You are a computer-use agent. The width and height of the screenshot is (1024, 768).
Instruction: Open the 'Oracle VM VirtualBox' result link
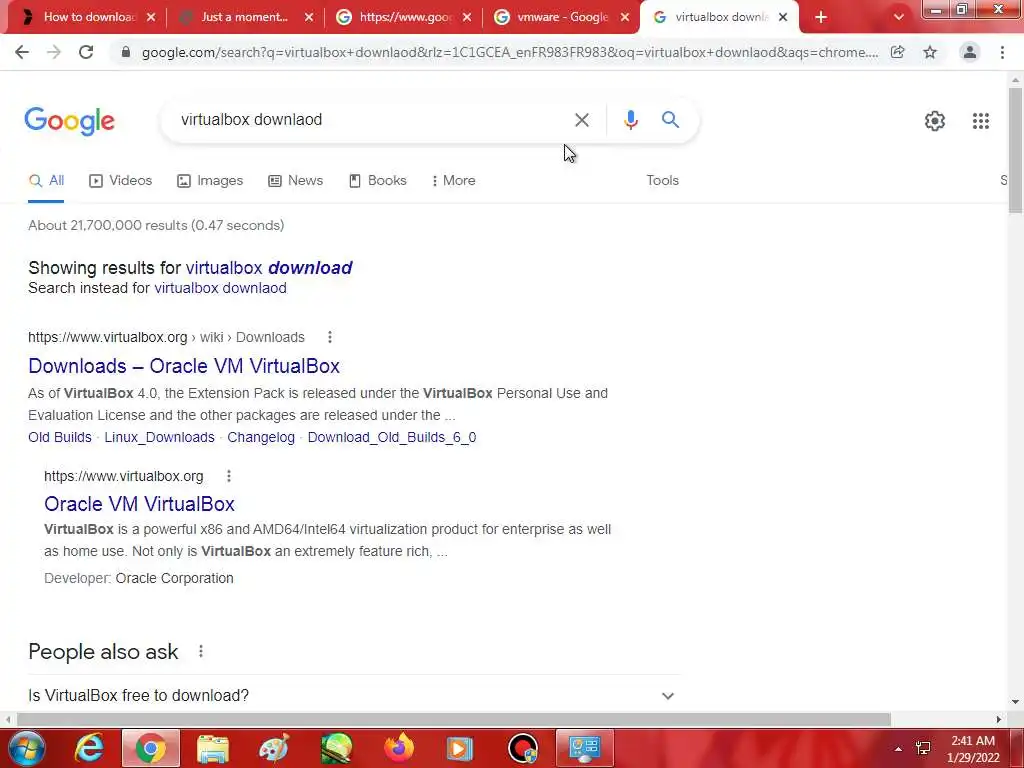tap(139, 504)
